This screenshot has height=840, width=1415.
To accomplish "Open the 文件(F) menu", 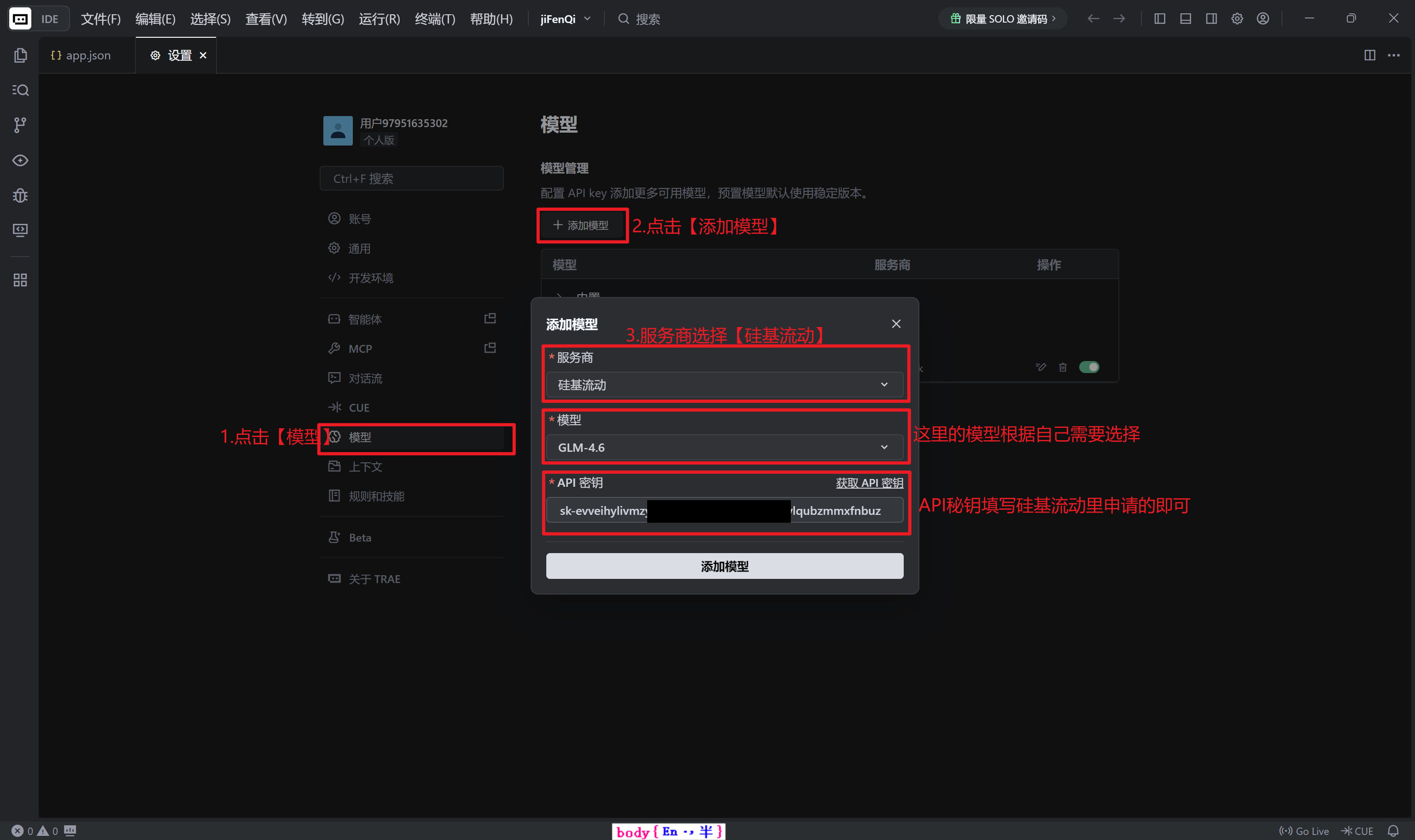I will pos(101,19).
